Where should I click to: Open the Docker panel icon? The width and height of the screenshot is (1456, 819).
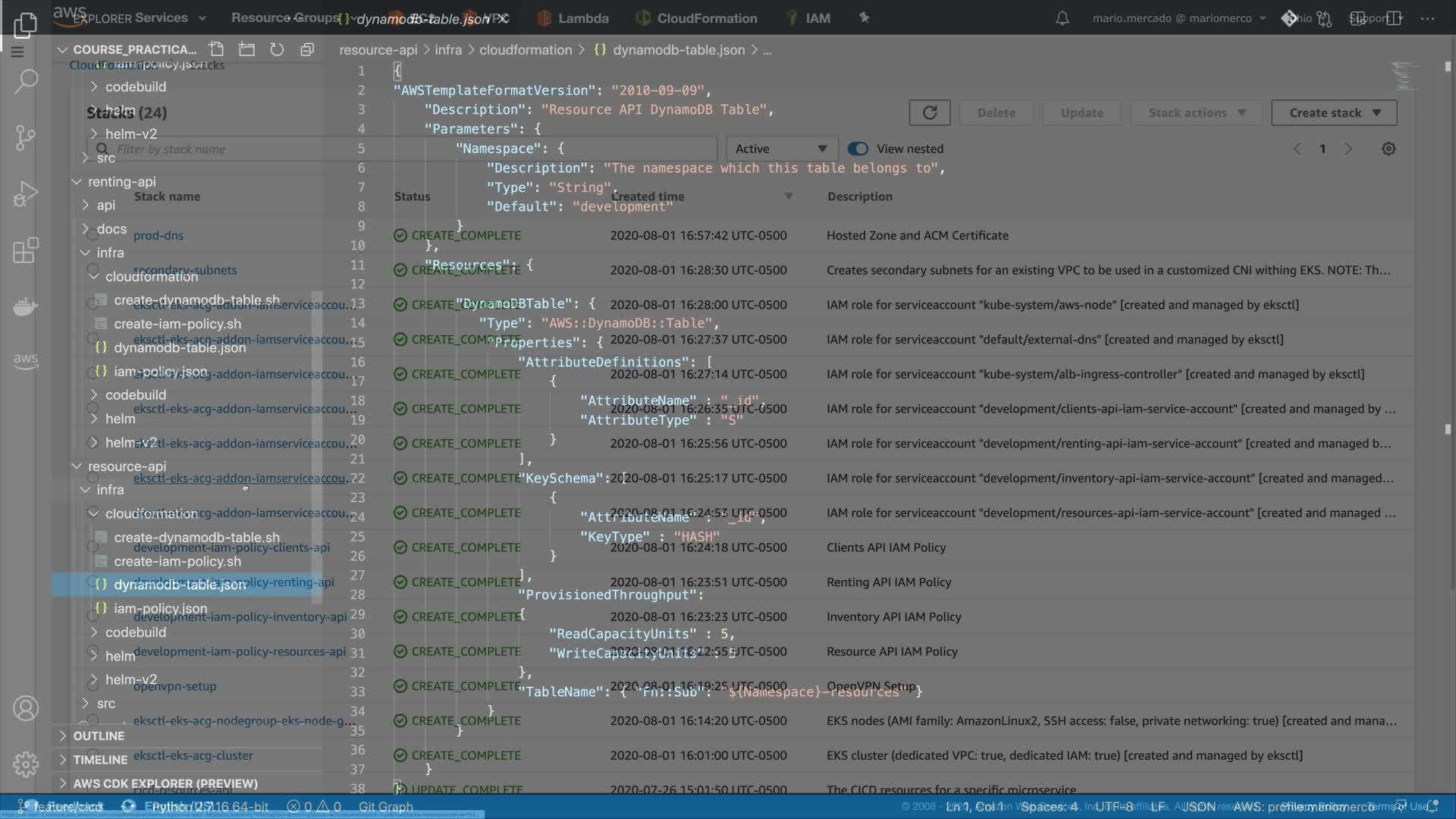pyautogui.click(x=26, y=306)
